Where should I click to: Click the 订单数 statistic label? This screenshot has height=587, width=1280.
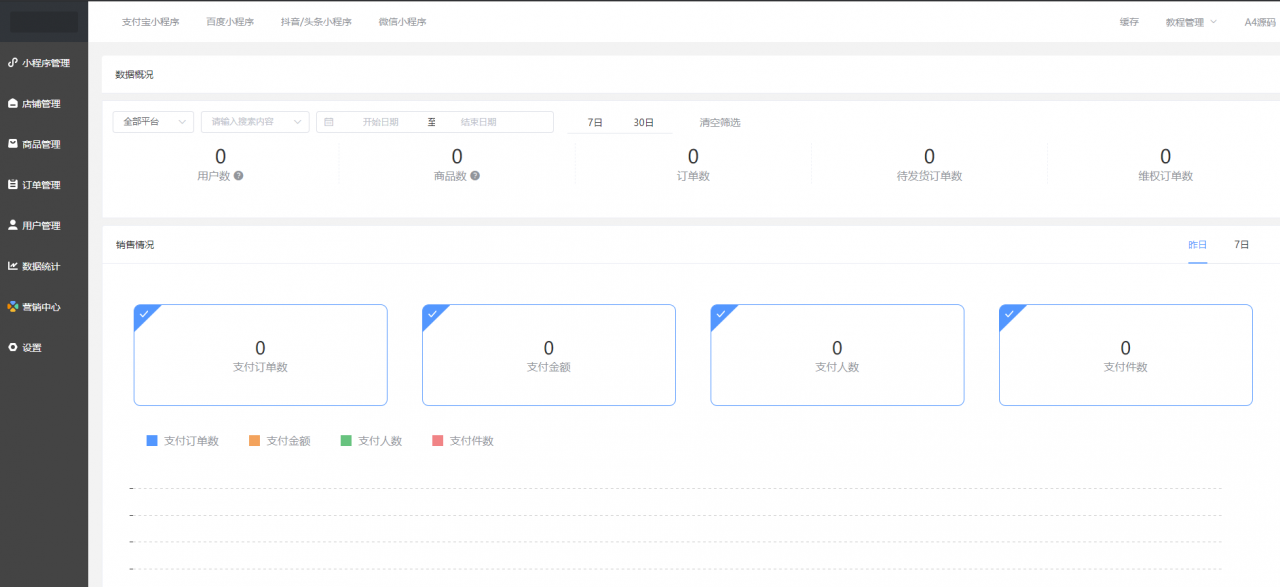tap(693, 176)
